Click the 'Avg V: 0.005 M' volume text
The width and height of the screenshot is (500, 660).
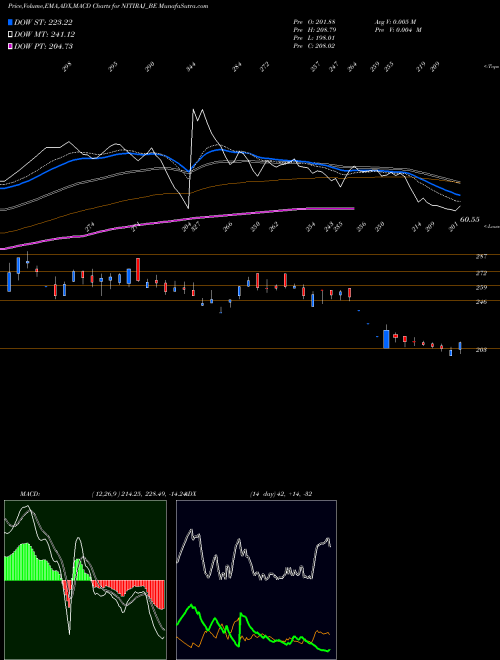(395, 21)
